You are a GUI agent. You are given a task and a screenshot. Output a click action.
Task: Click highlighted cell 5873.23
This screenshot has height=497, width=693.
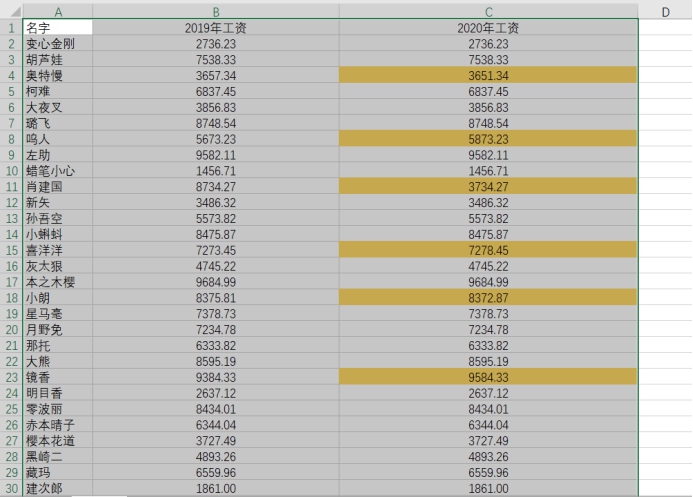point(488,139)
